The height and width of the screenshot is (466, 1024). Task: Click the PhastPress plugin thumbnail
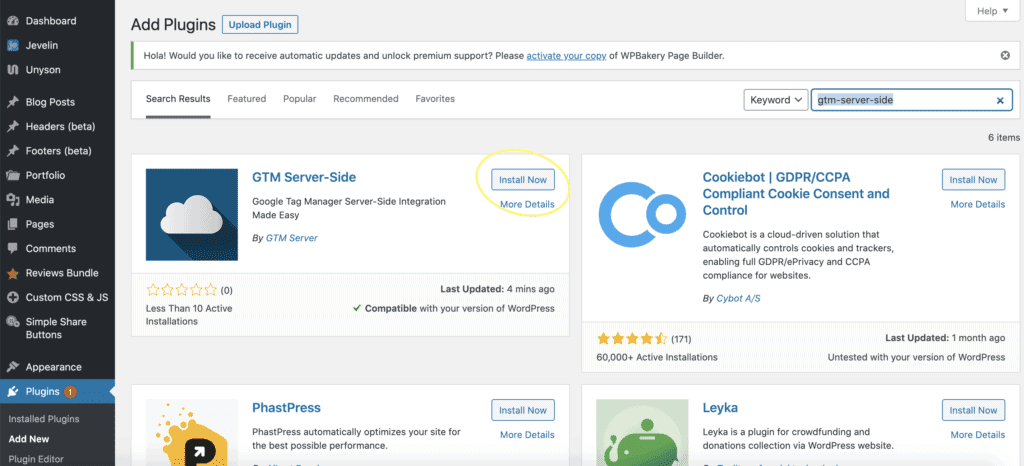pos(192,432)
